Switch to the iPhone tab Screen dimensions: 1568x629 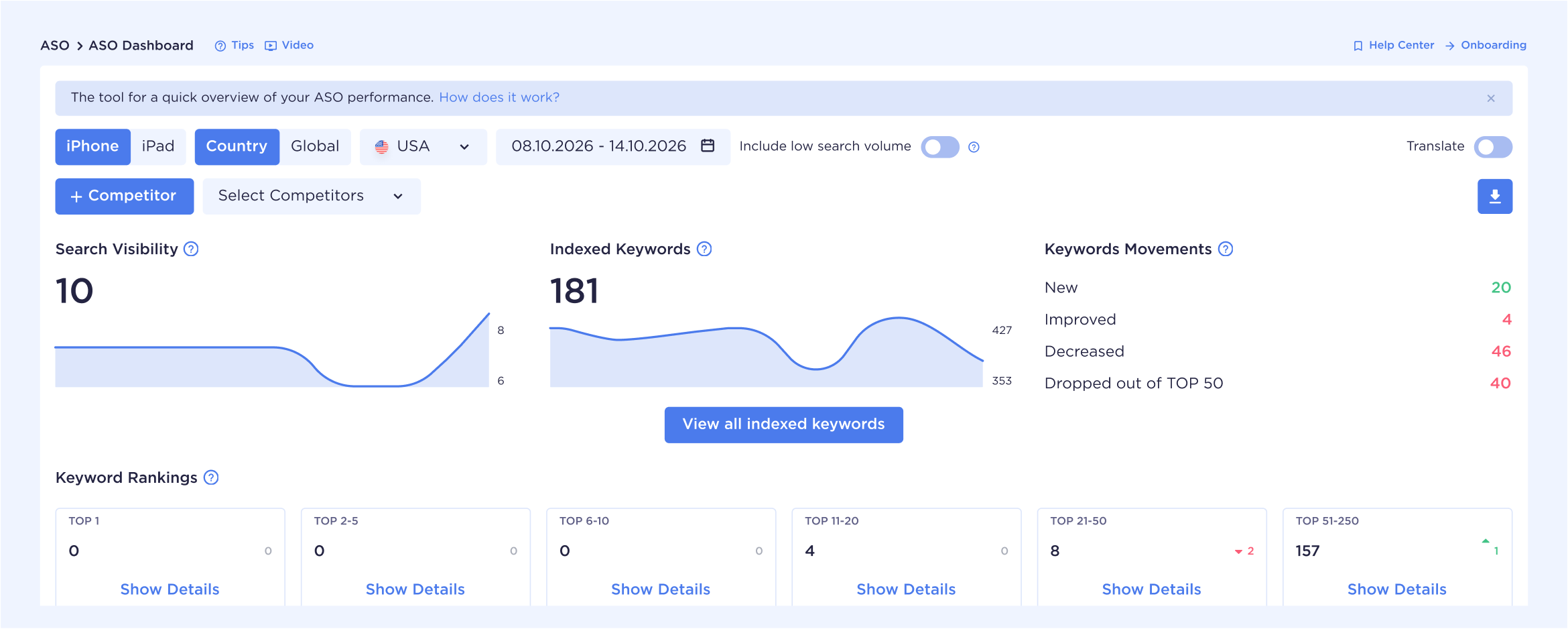click(x=92, y=147)
